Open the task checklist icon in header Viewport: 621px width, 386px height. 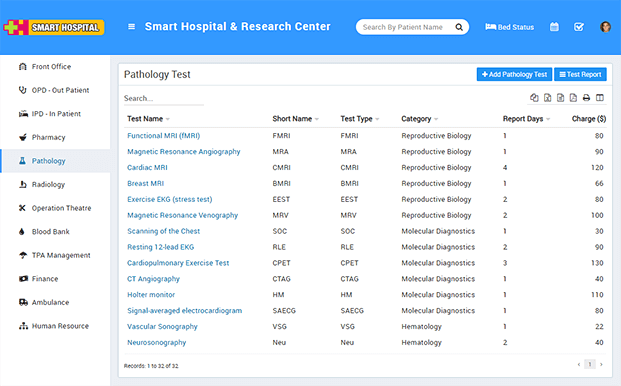pyautogui.click(x=579, y=27)
